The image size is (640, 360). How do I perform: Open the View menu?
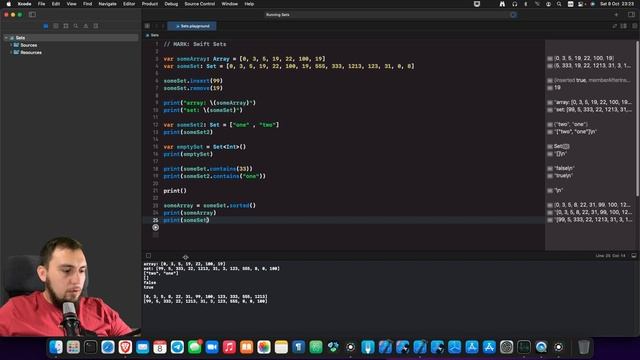71,4
